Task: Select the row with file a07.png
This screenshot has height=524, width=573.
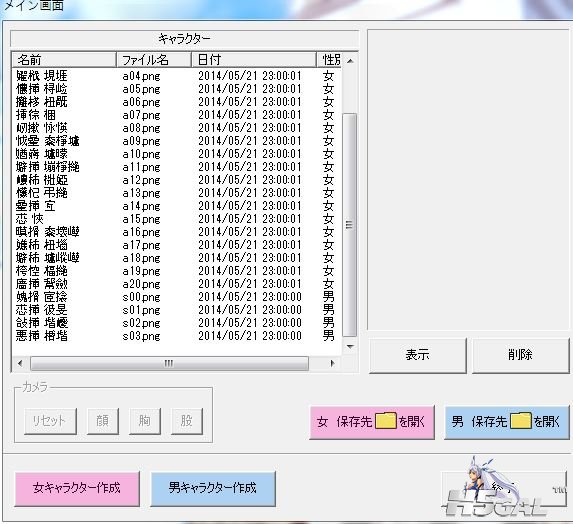Action: tap(177, 115)
